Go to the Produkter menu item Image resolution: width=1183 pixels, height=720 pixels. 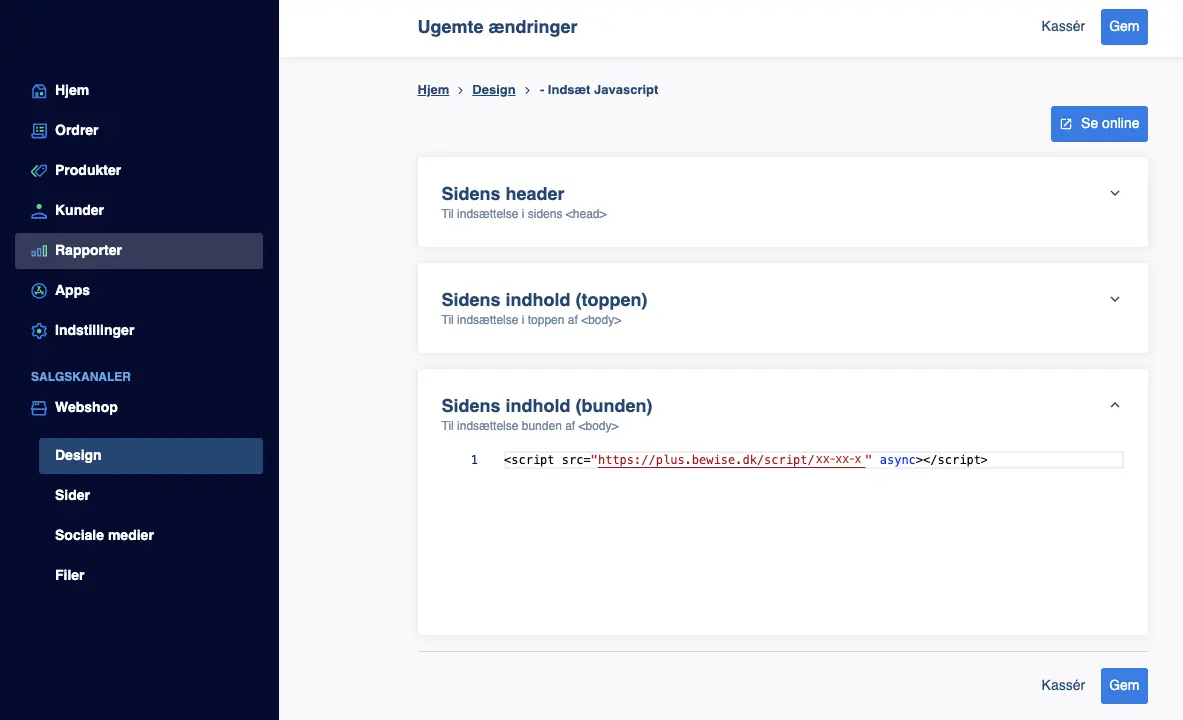pos(139,171)
